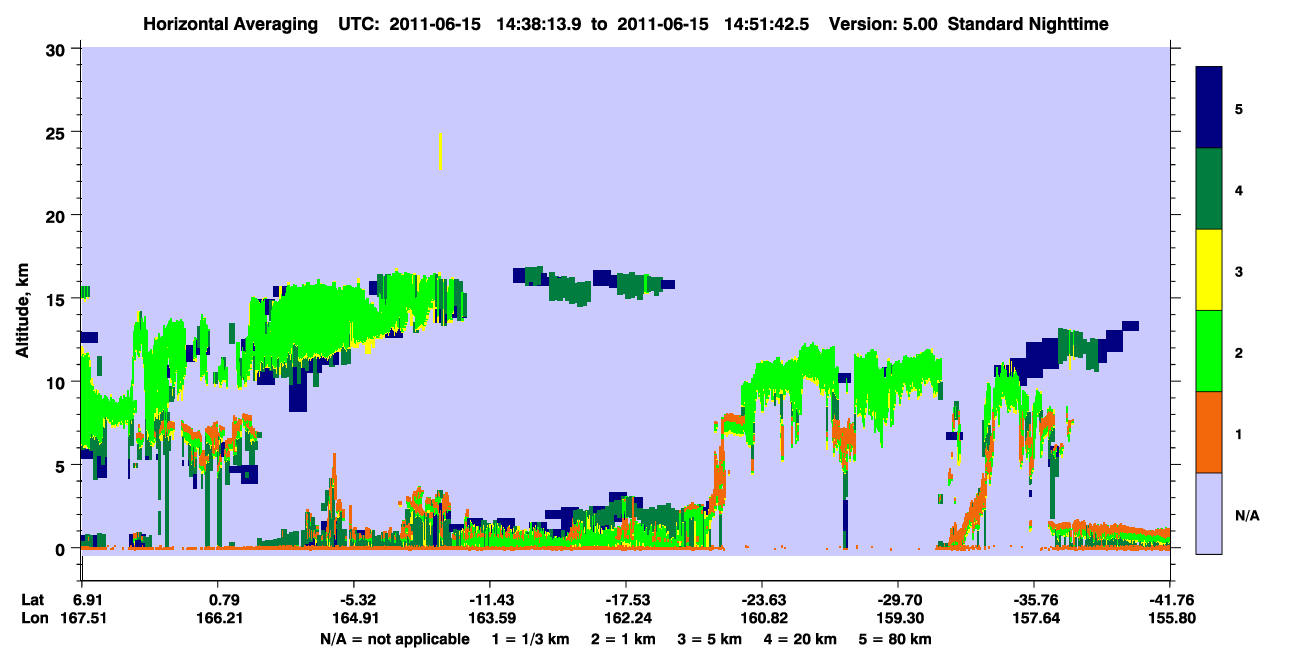Click the longitude value 163.59
Screen dimensions: 1300x667
(x=490, y=619)
